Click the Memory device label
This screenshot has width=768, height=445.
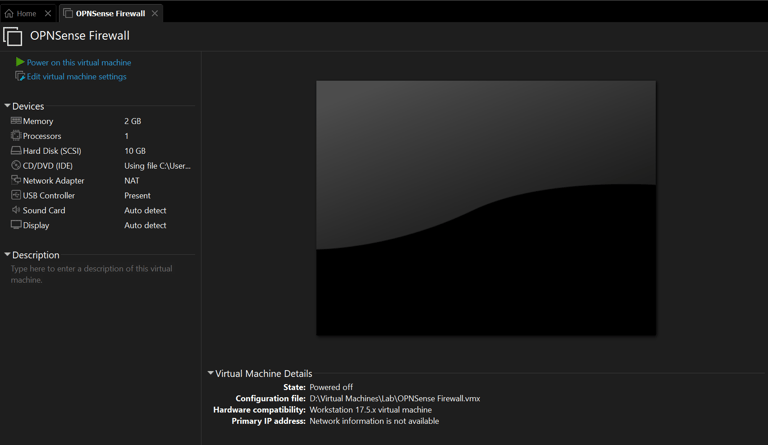(x=38, y=121)
